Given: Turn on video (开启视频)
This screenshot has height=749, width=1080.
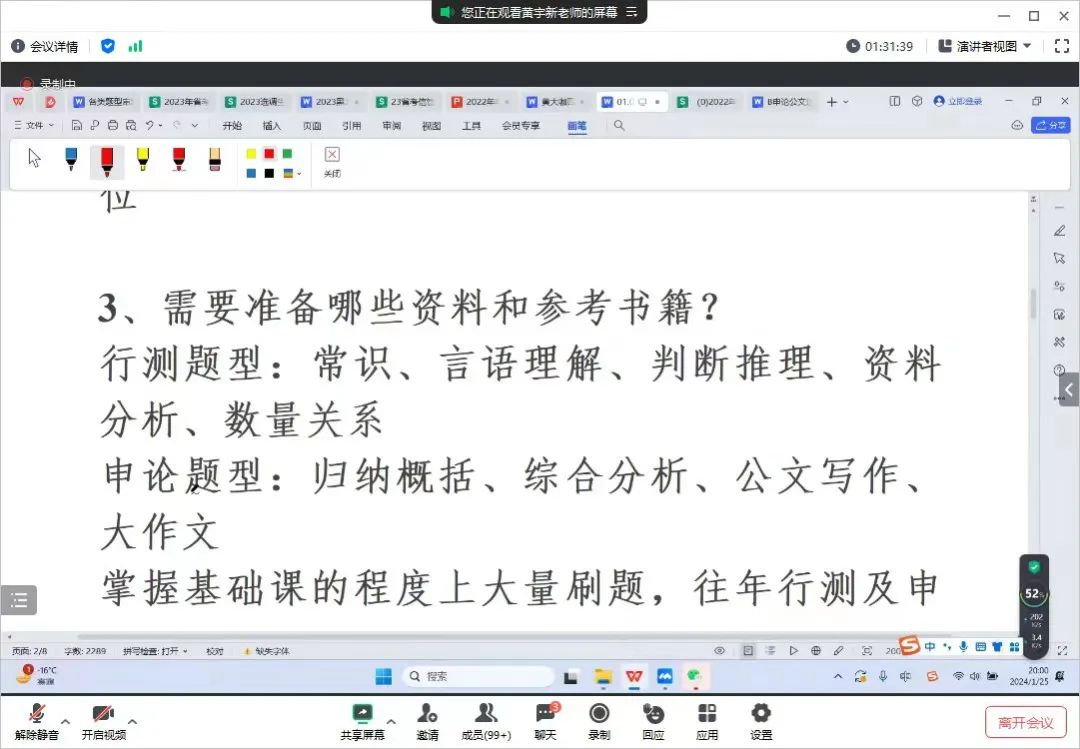Looking at the screenshot, I should pyautogui.click(x=103, y=720).
